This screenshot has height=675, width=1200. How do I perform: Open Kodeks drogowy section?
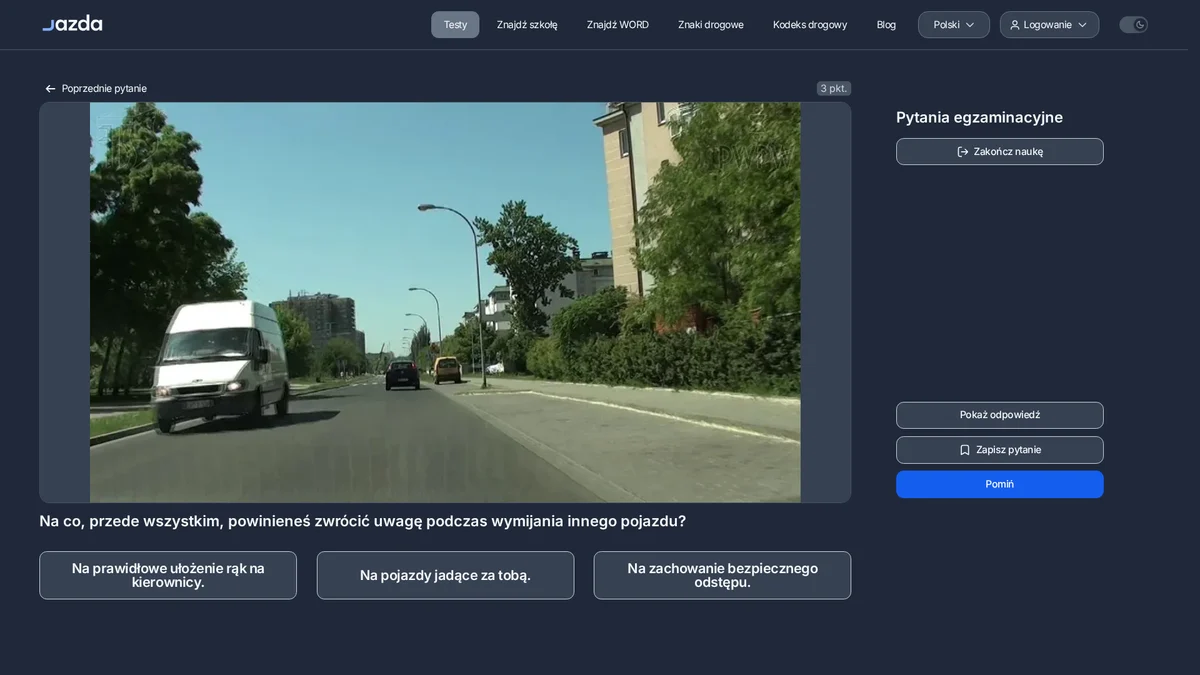tap(810, 25)
